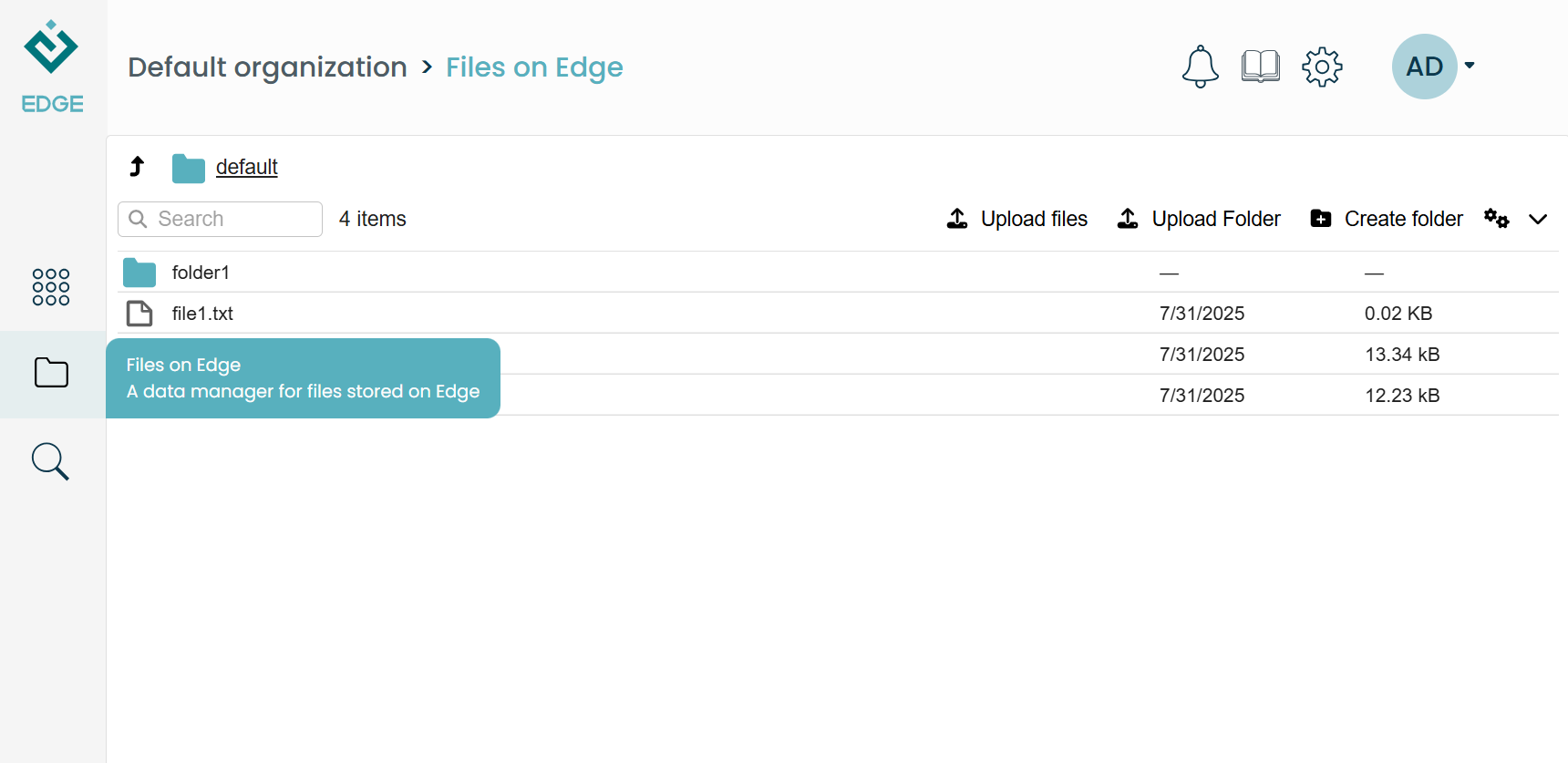Click the Upload Folder button
The image size is (1568, 763).
pyautogui.click(x=1199, y=219)
